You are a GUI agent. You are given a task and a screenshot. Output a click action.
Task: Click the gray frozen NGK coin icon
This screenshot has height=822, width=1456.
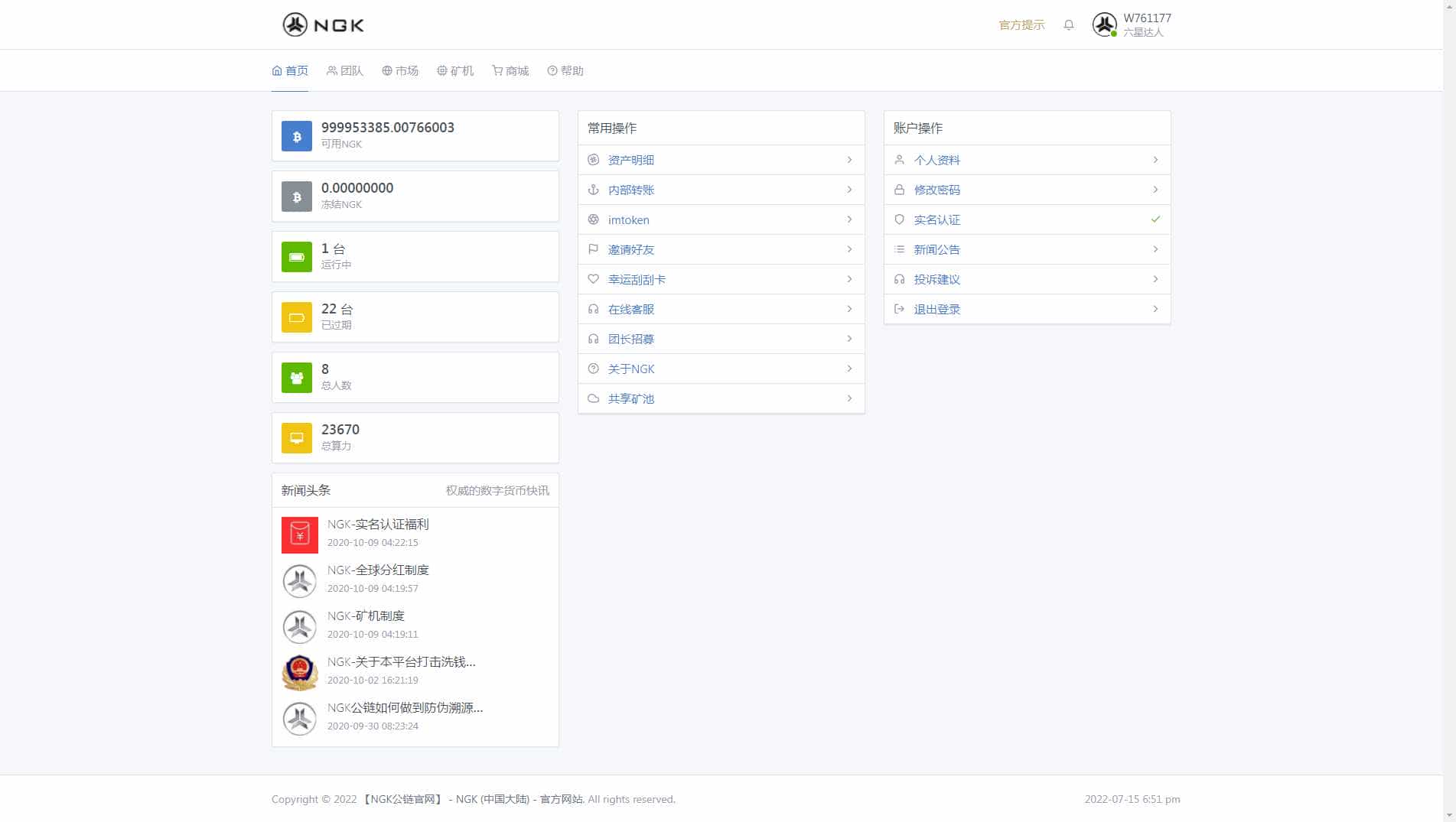click(x=297, y=197)
